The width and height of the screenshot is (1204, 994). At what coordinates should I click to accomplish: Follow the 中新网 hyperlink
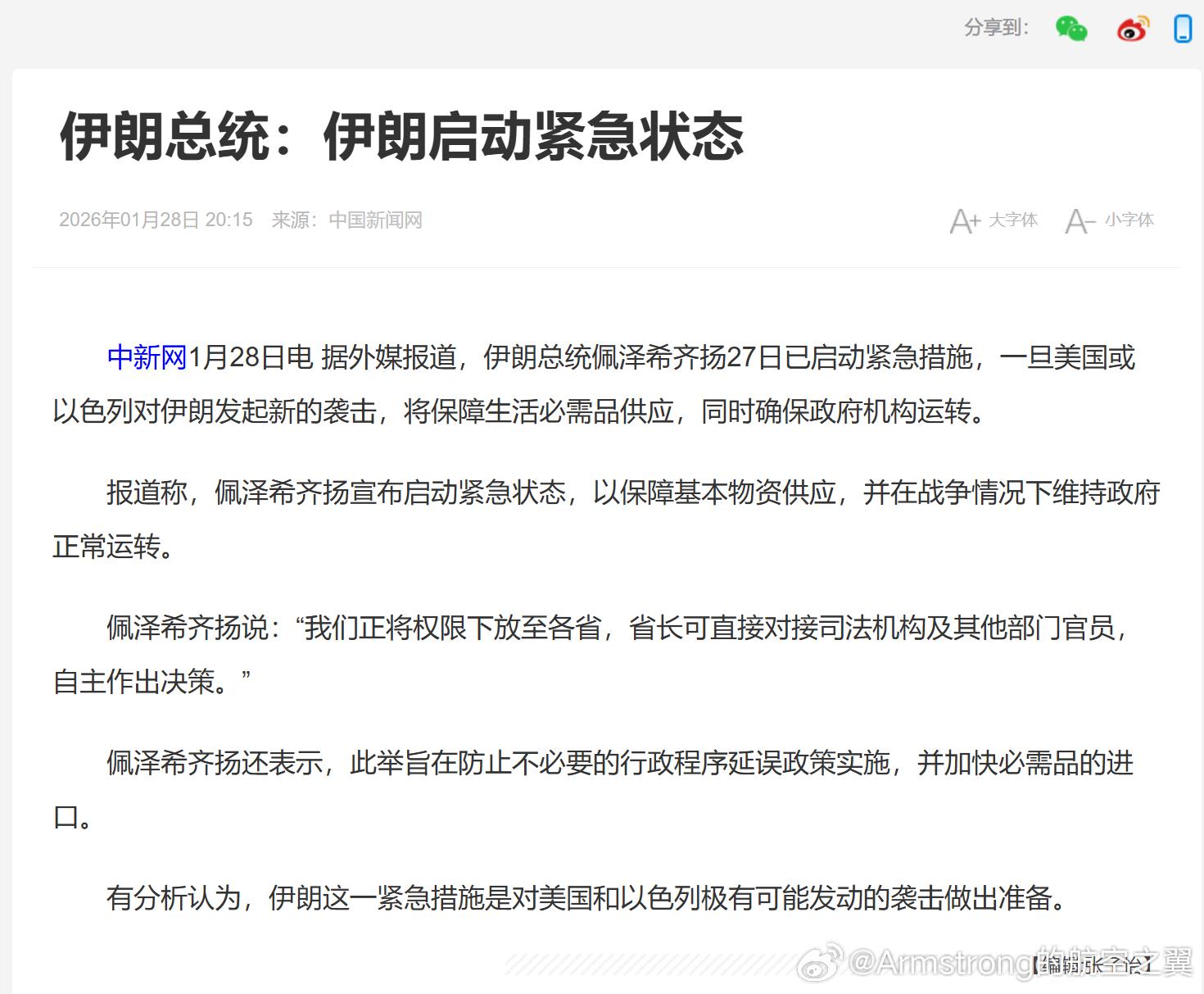(147, 357)
